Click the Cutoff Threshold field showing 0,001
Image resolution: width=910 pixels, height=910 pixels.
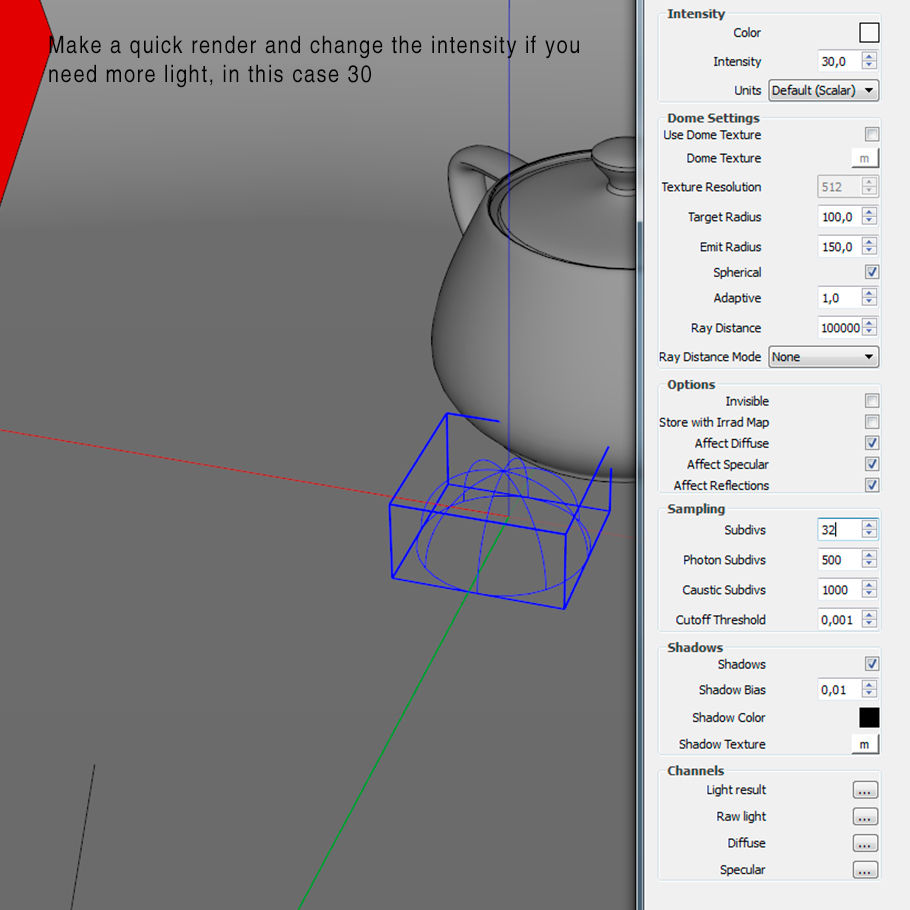tap(839, 620)
